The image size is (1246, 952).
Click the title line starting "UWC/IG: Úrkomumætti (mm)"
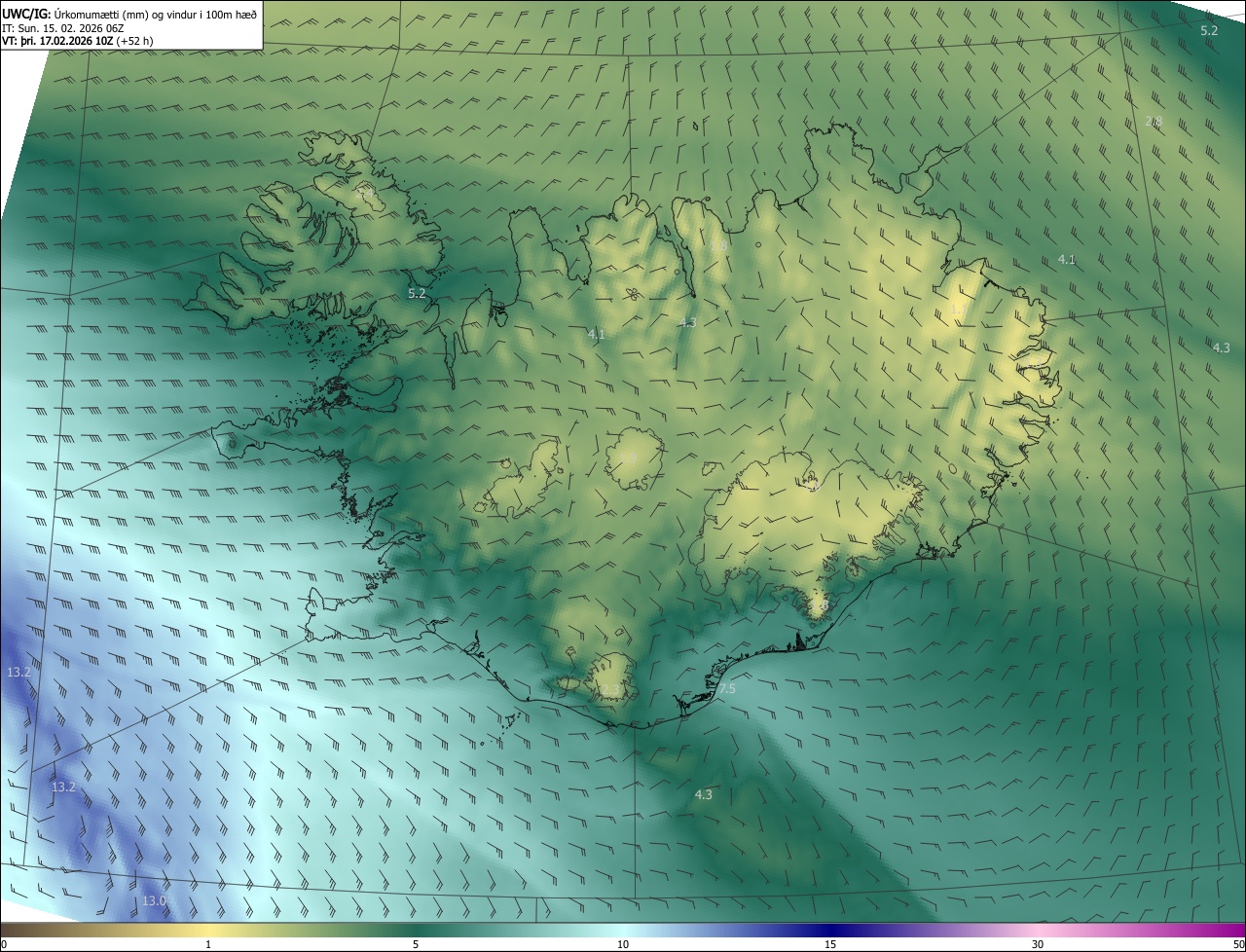point(129,14)
